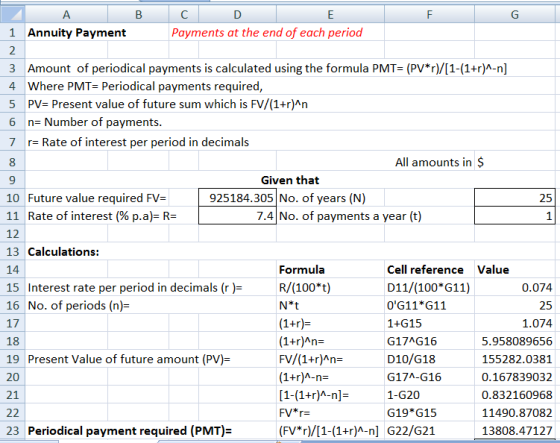Click the 'Given that' heading cell
Image resolution: width=560 pixels, height=443 pixels.
click(290, 180)
